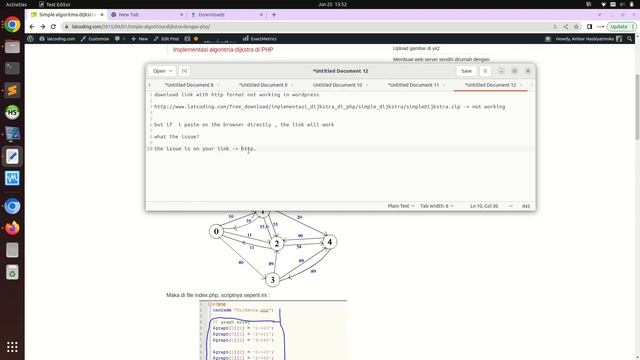
Task: Click the line 'what the issue?'
Action: point(177,137)
